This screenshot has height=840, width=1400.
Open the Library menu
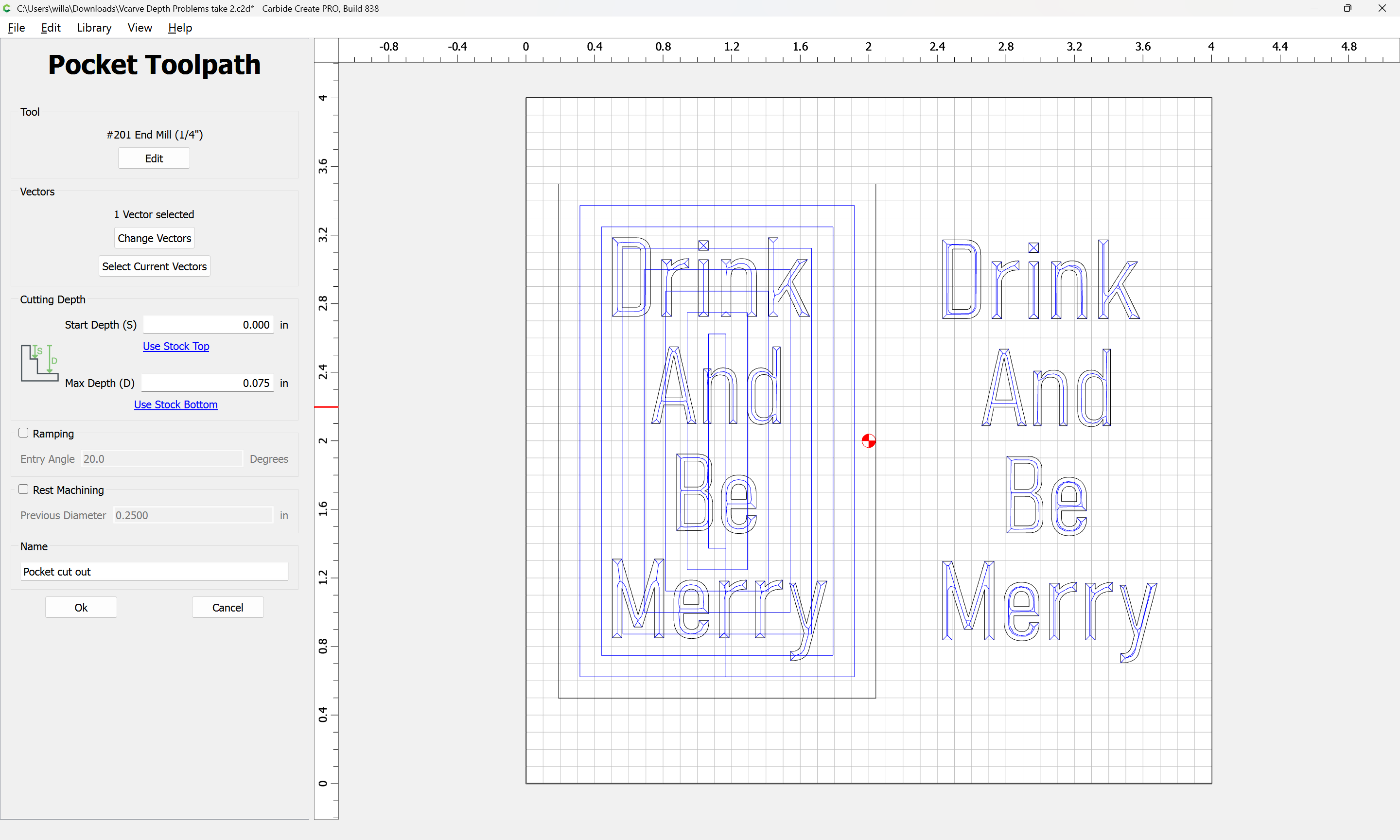tap(94, 27)
